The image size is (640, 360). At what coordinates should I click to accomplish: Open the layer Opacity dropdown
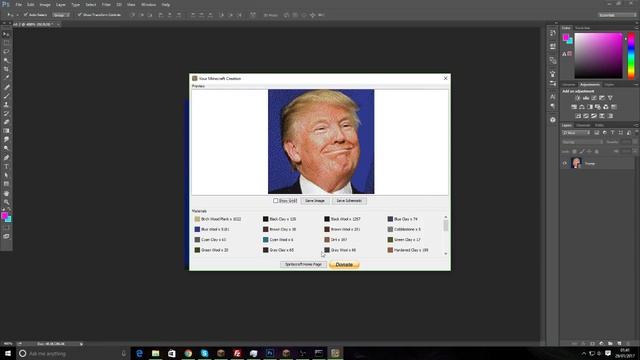[635, 142]
